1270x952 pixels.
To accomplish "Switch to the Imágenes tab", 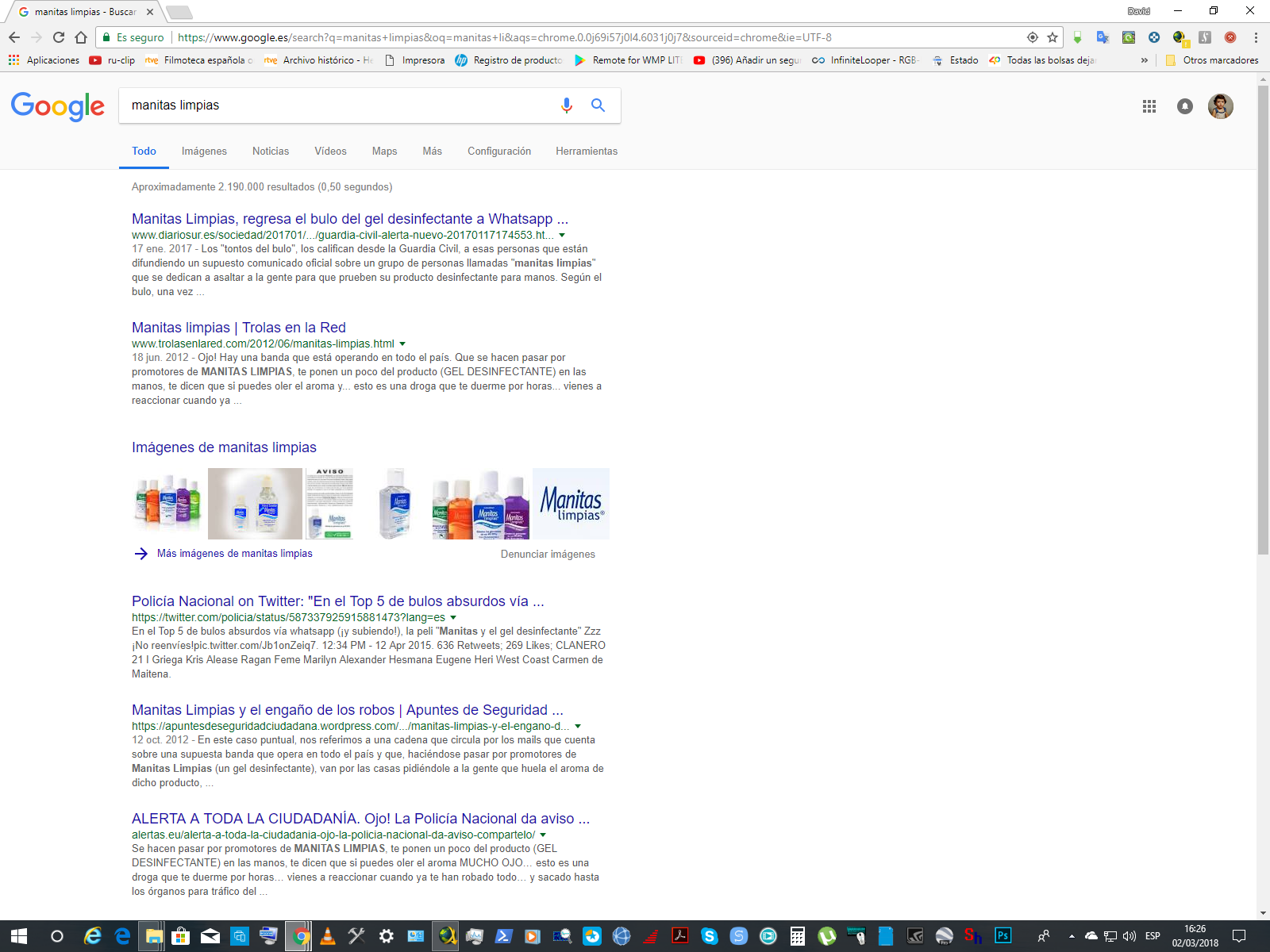I will point(204,152).
